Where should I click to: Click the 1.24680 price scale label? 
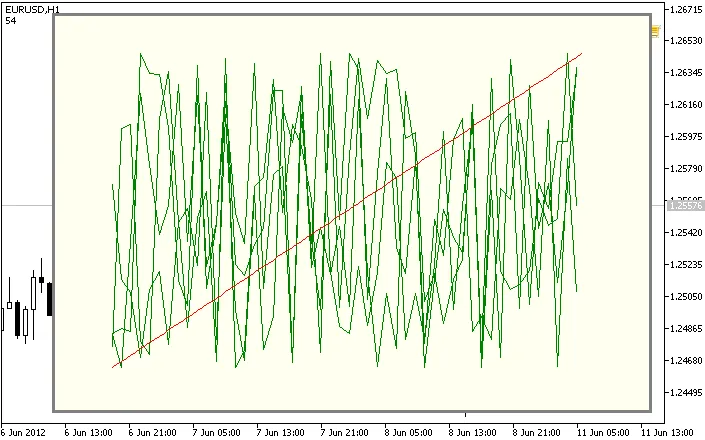click(686, 360)
